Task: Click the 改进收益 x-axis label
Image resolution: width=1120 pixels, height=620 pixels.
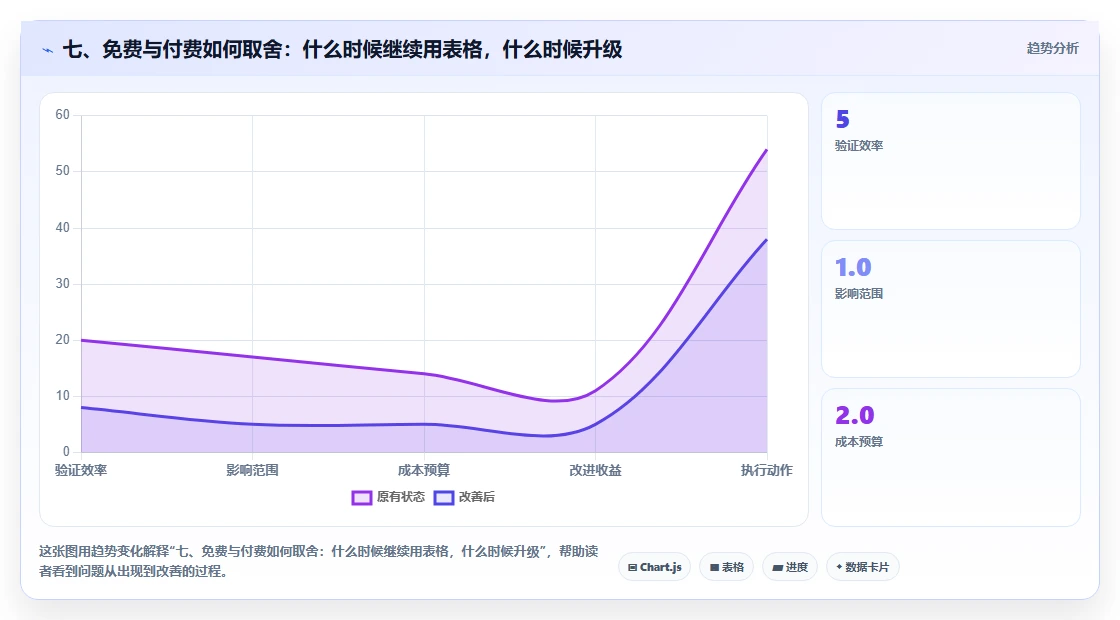Action: click(595, 470)
